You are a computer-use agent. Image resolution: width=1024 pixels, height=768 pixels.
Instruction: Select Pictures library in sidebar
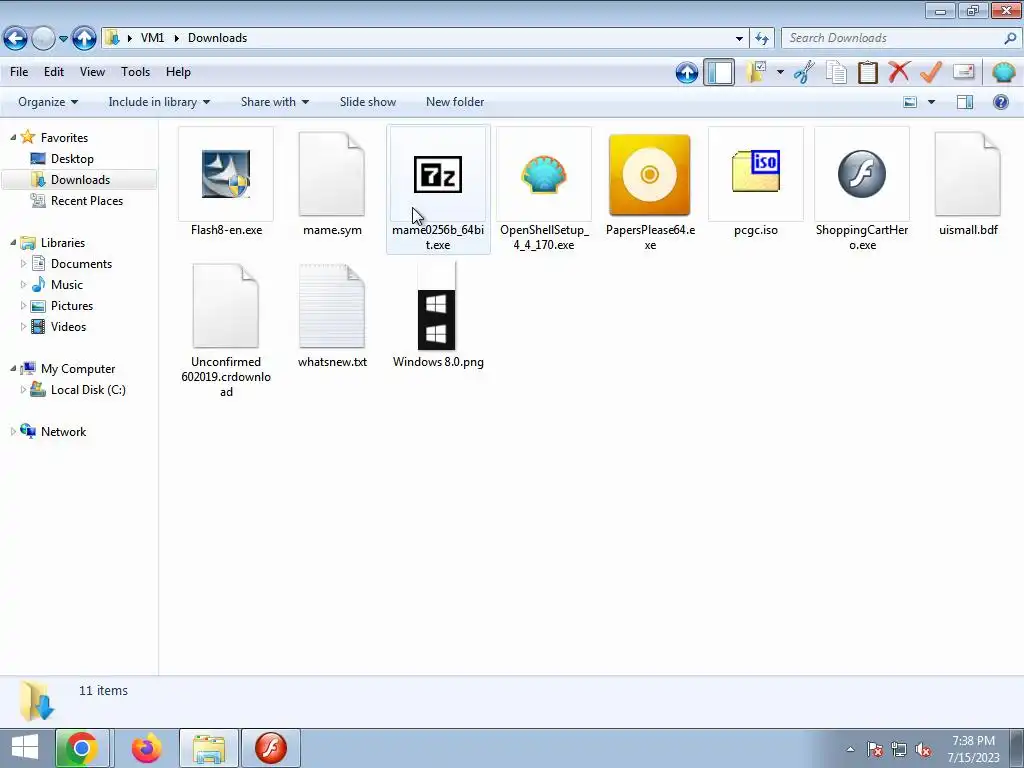(72, 306)
